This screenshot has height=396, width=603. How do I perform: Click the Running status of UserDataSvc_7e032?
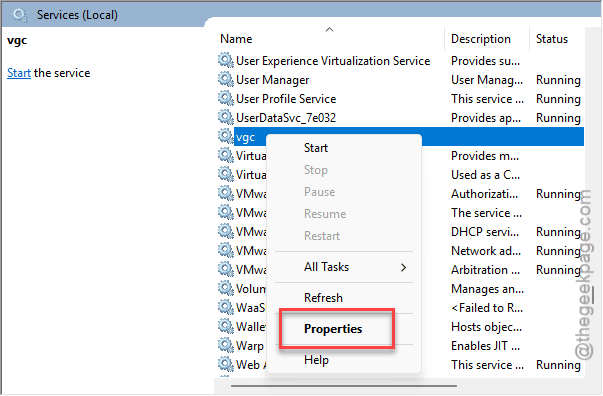[558, 118]
